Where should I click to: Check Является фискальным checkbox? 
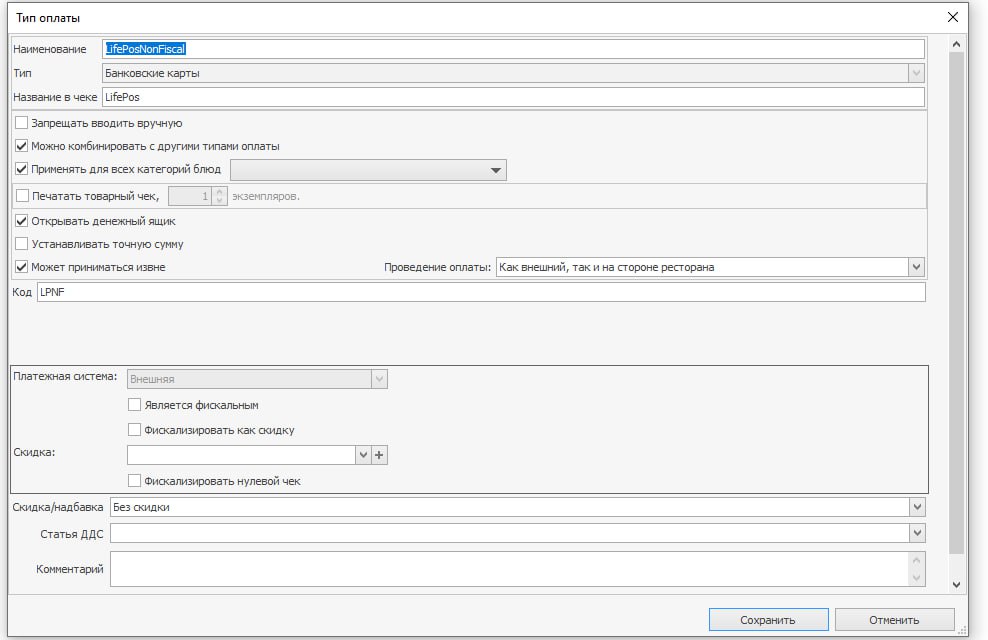click(x=134, y=405)
